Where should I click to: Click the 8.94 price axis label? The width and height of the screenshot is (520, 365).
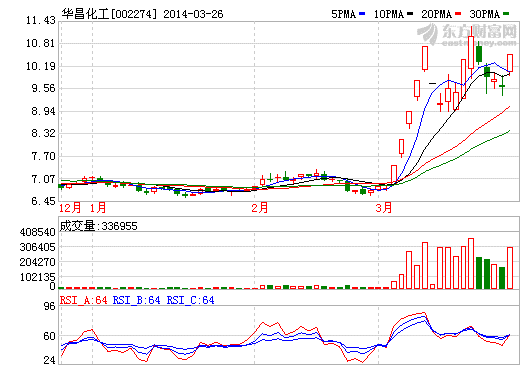[43, 111]
